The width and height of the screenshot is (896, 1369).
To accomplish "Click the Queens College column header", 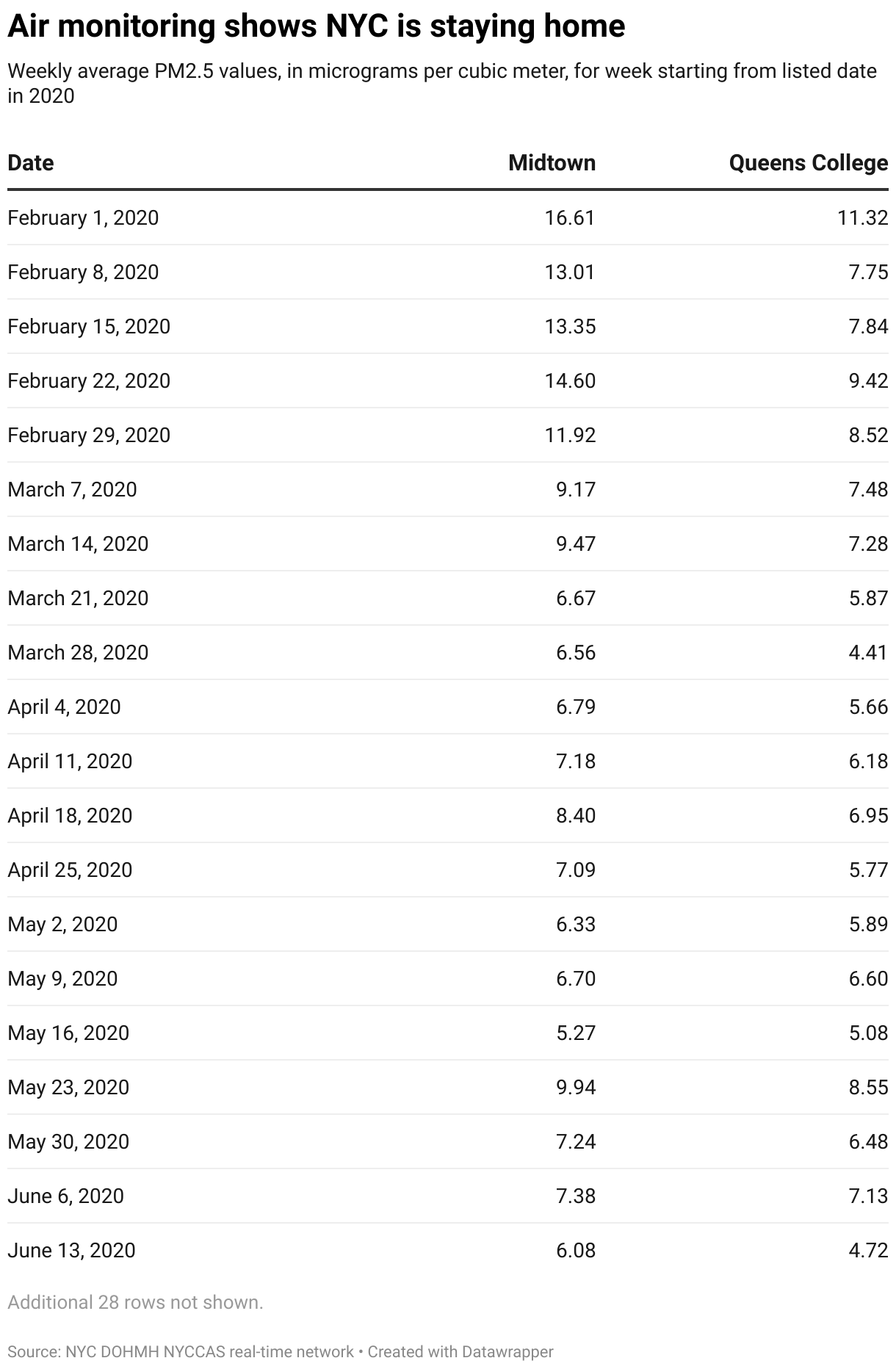I will [x=808, y=163].
